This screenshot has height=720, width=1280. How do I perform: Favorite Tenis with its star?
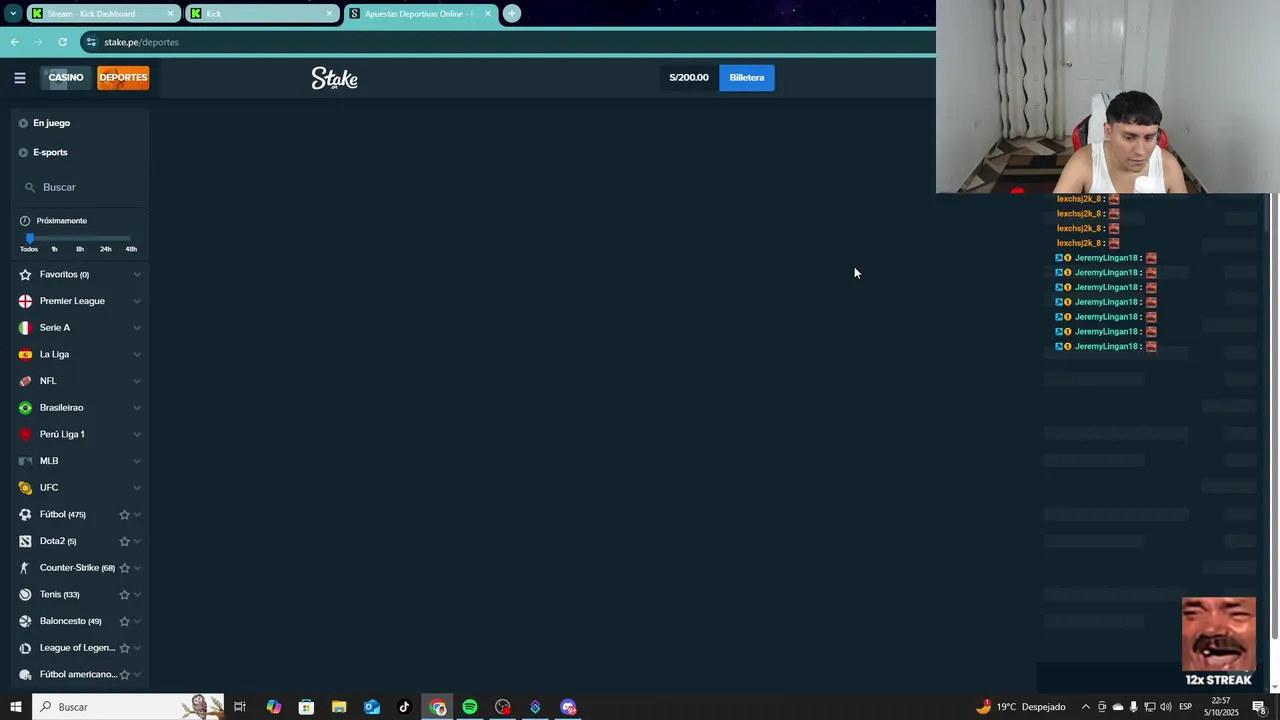[124, 595]
